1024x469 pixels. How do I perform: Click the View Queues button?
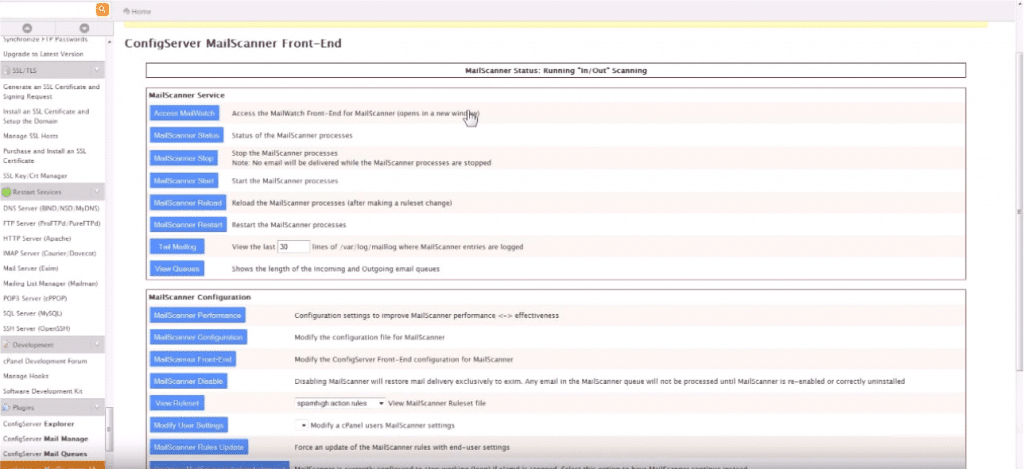pos(177,268)
